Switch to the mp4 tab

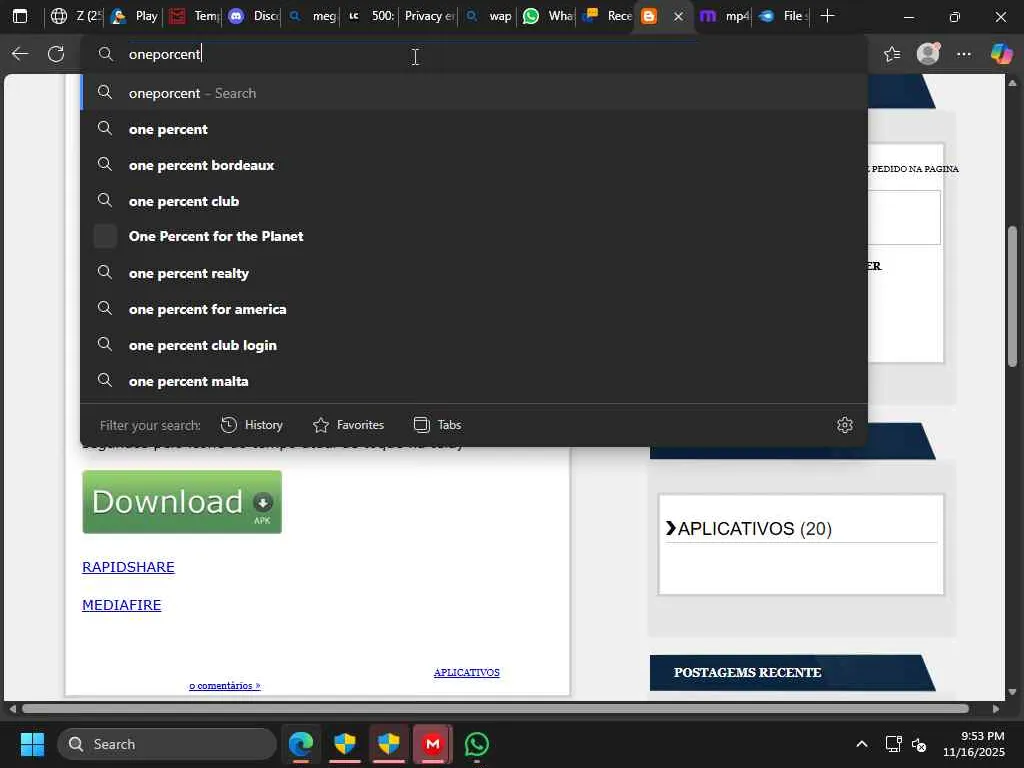[724, 16]
